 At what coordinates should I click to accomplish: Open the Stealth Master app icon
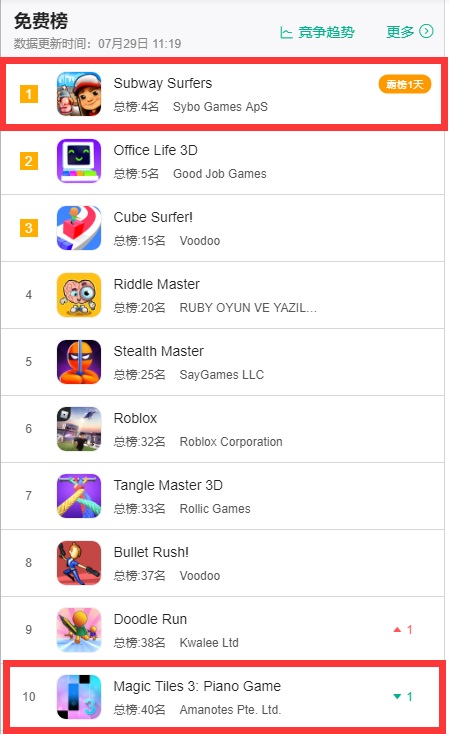point(79,362)
